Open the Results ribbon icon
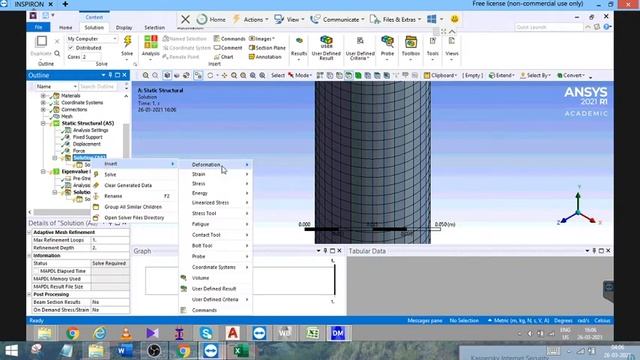Screen dimensions: 640x360 tap(299, 42)
